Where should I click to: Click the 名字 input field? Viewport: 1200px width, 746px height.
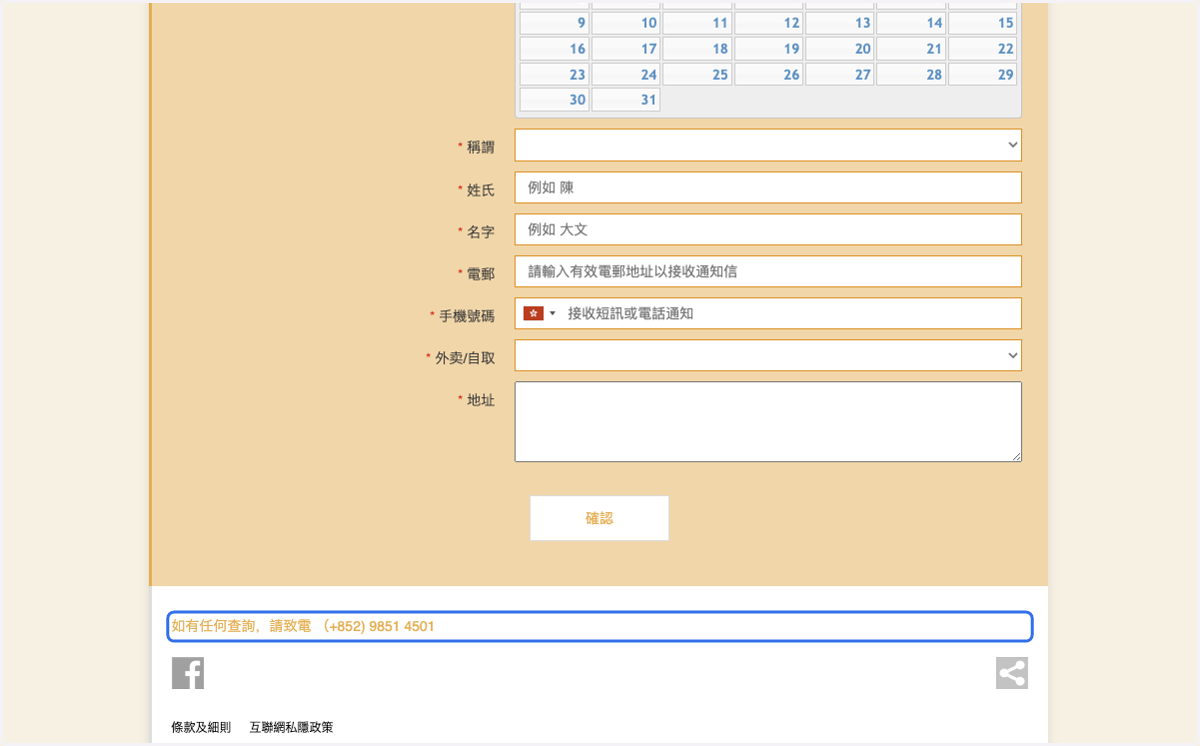click(768, 229)
